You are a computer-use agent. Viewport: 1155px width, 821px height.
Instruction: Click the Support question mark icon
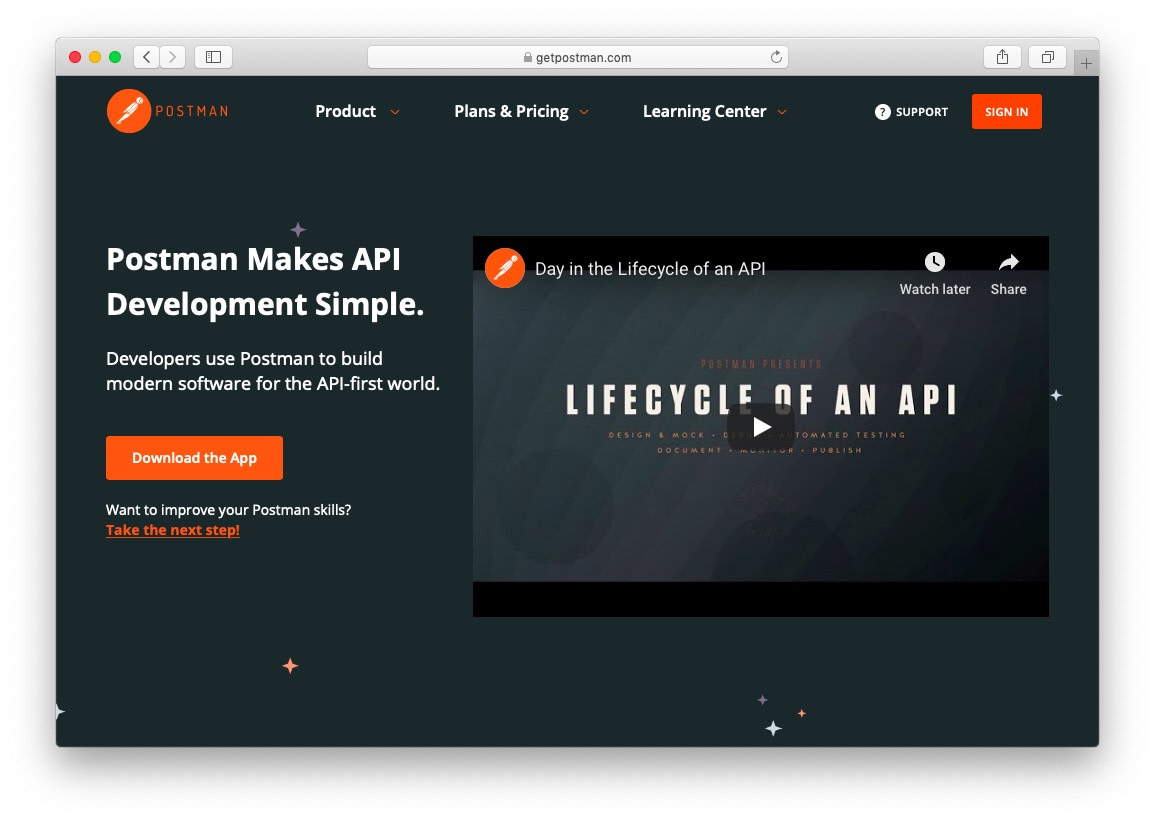pyautogui.click(x=882, y=112)
